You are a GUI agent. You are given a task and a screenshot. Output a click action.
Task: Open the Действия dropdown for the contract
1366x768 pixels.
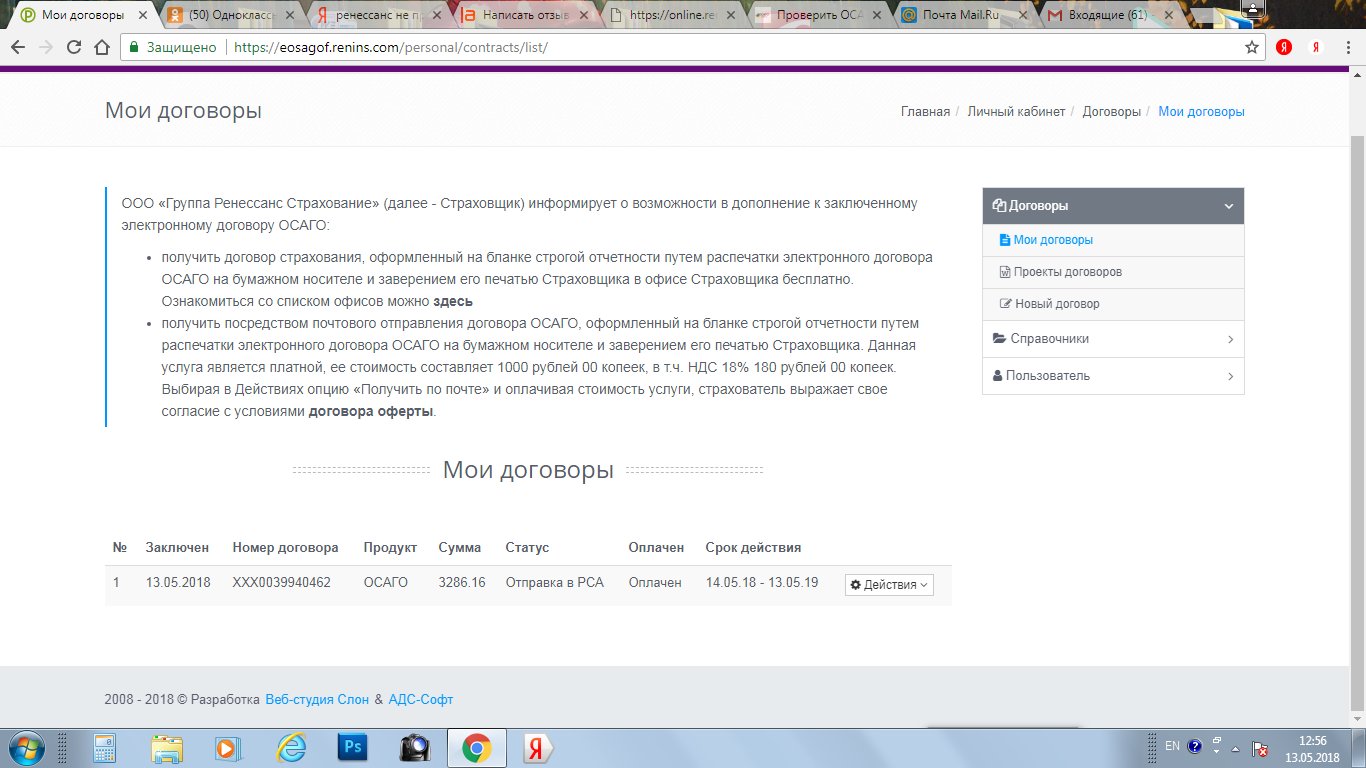[889, 585]
